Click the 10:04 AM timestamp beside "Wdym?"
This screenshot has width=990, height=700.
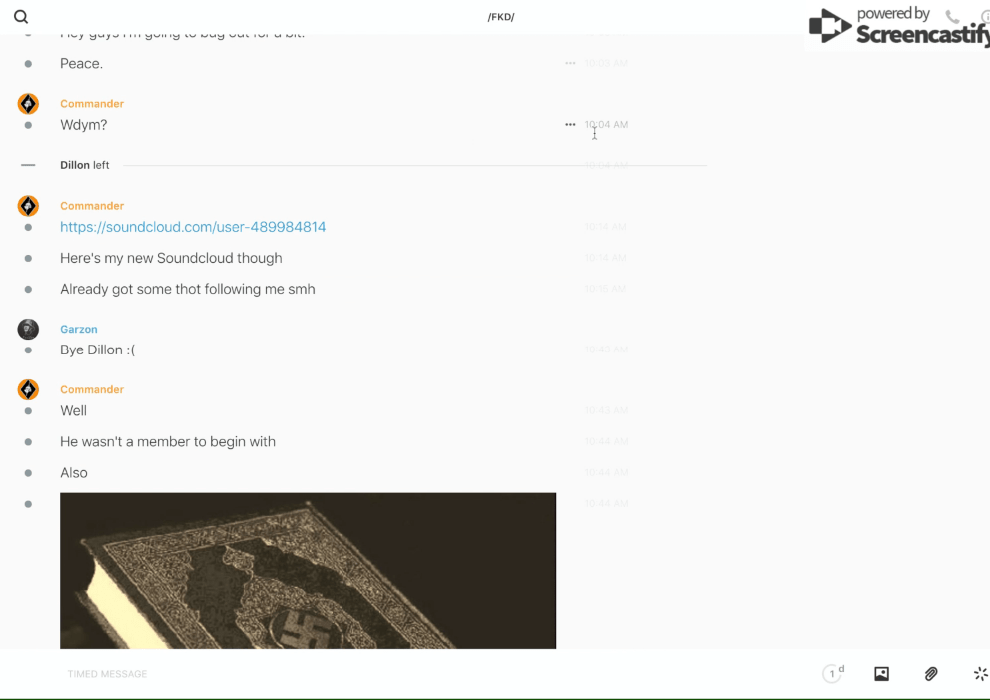(x=607, y=125)
